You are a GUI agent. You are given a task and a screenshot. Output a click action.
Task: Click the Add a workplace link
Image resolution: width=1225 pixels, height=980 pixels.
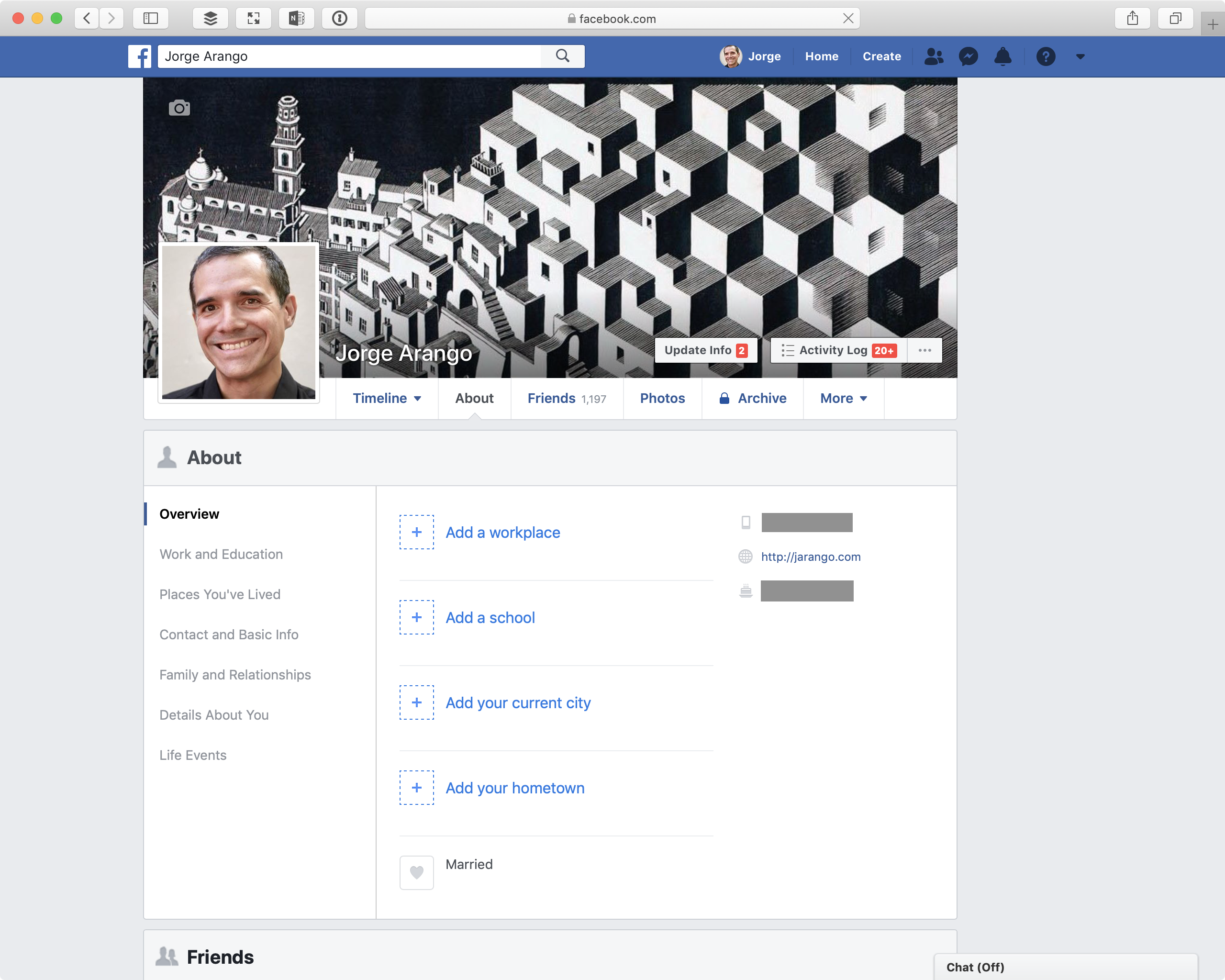tap(503, 532)
